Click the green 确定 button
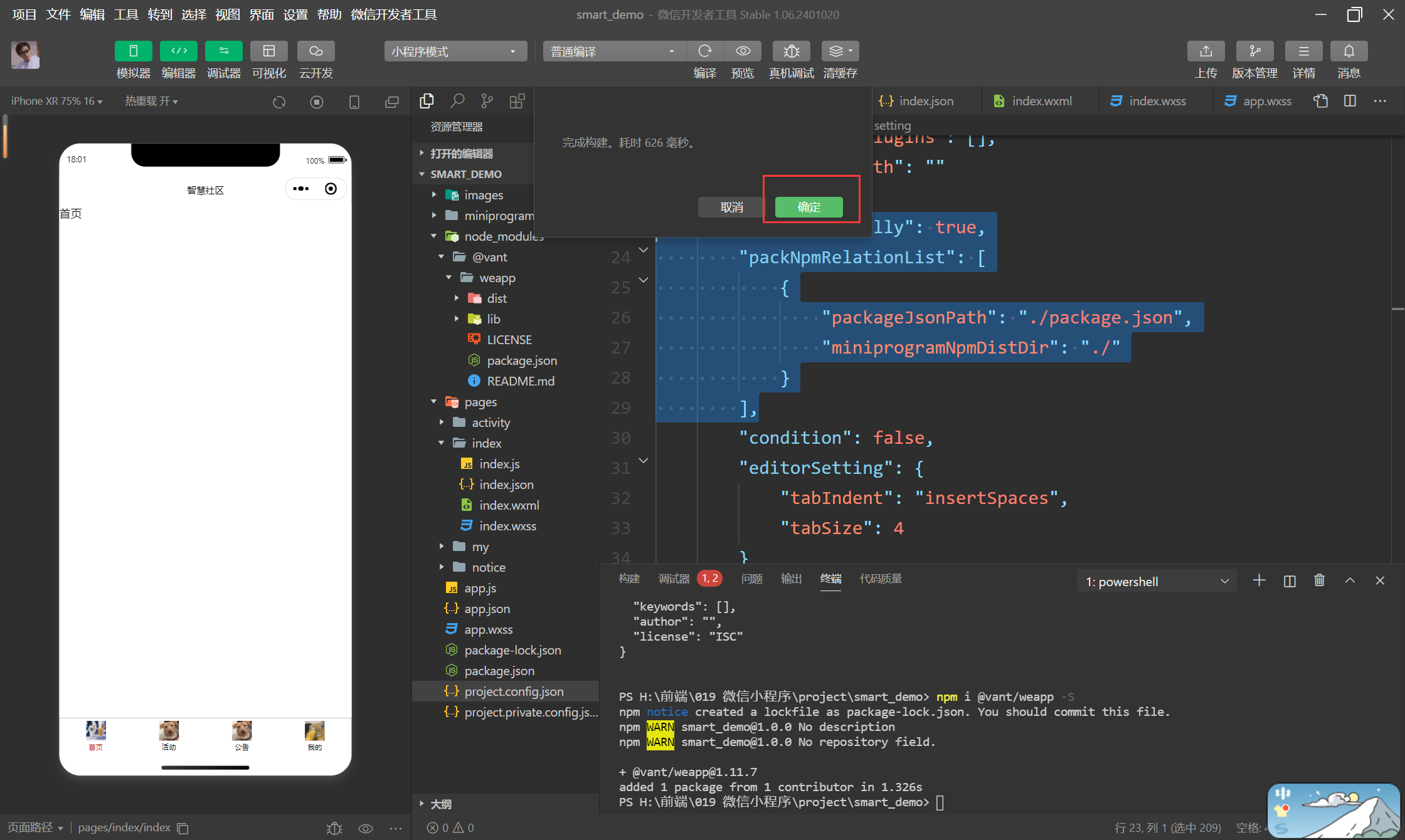1405x840 pixels. pos(809,207)
